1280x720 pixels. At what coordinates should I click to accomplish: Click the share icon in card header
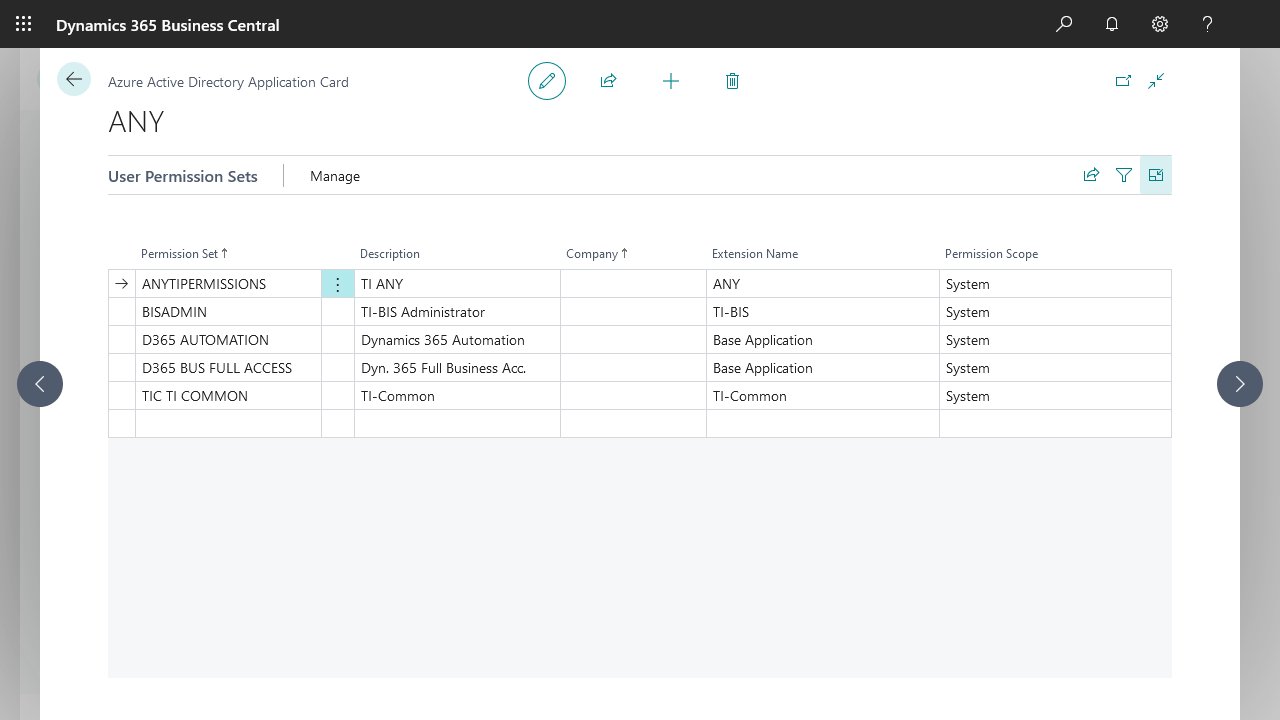tap(608, 81)
